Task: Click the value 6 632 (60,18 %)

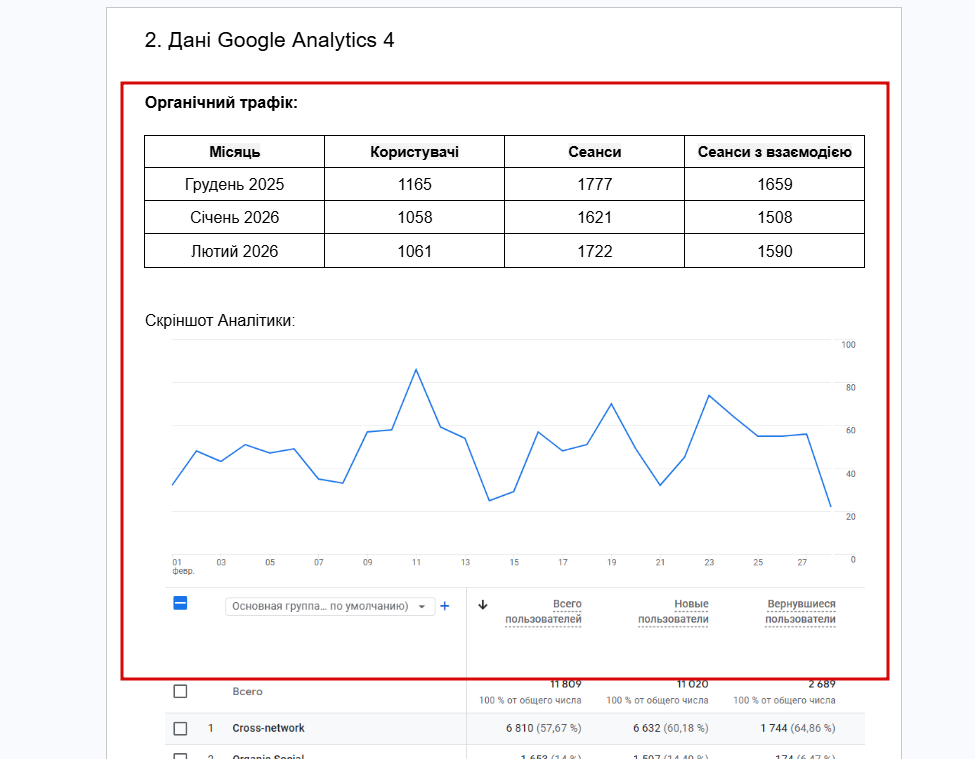Action: pyautogui.click(x=670, y=728)
